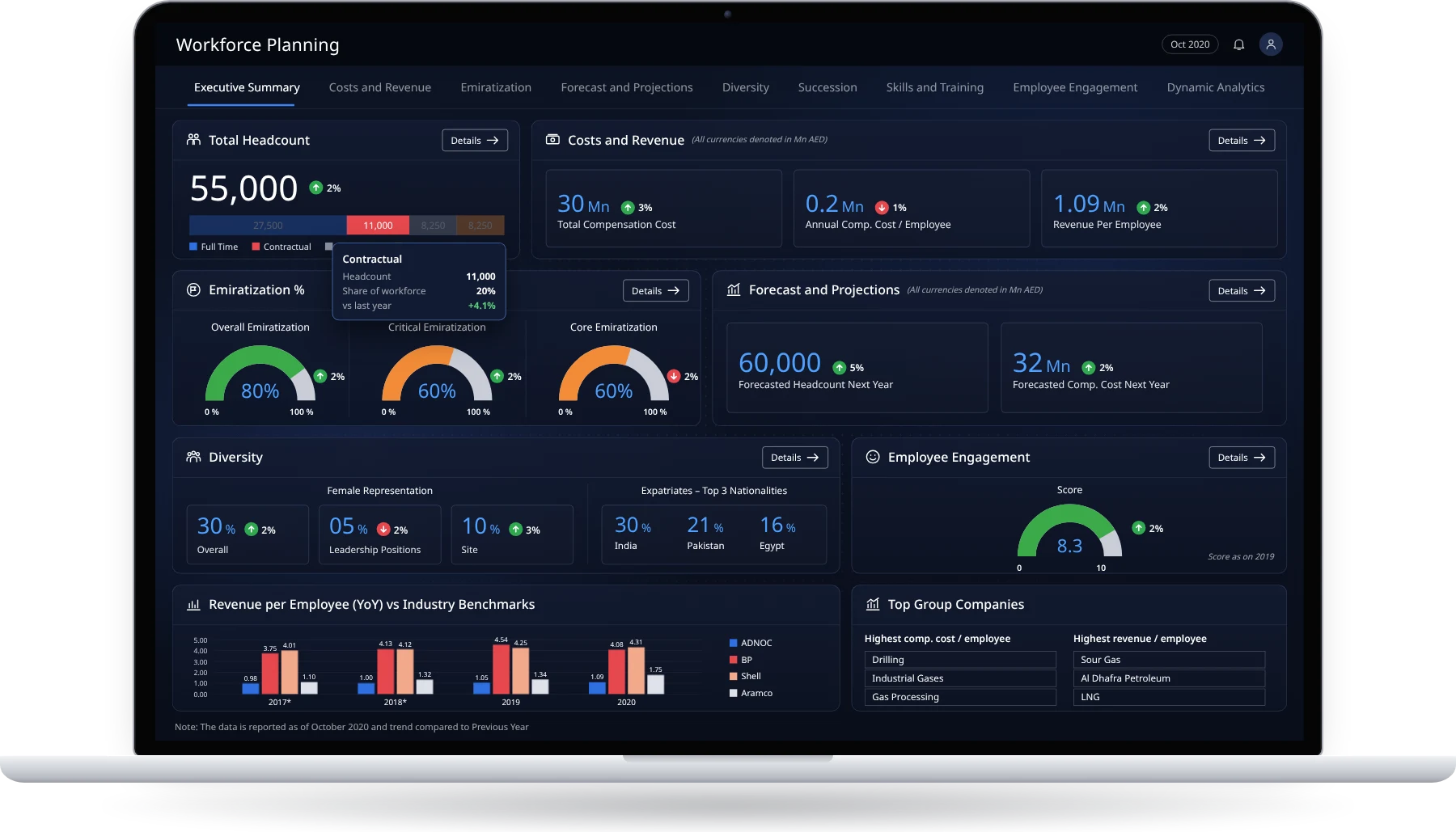
Task: Click the Top Group Companies chart icon
Action: [873, 604]
